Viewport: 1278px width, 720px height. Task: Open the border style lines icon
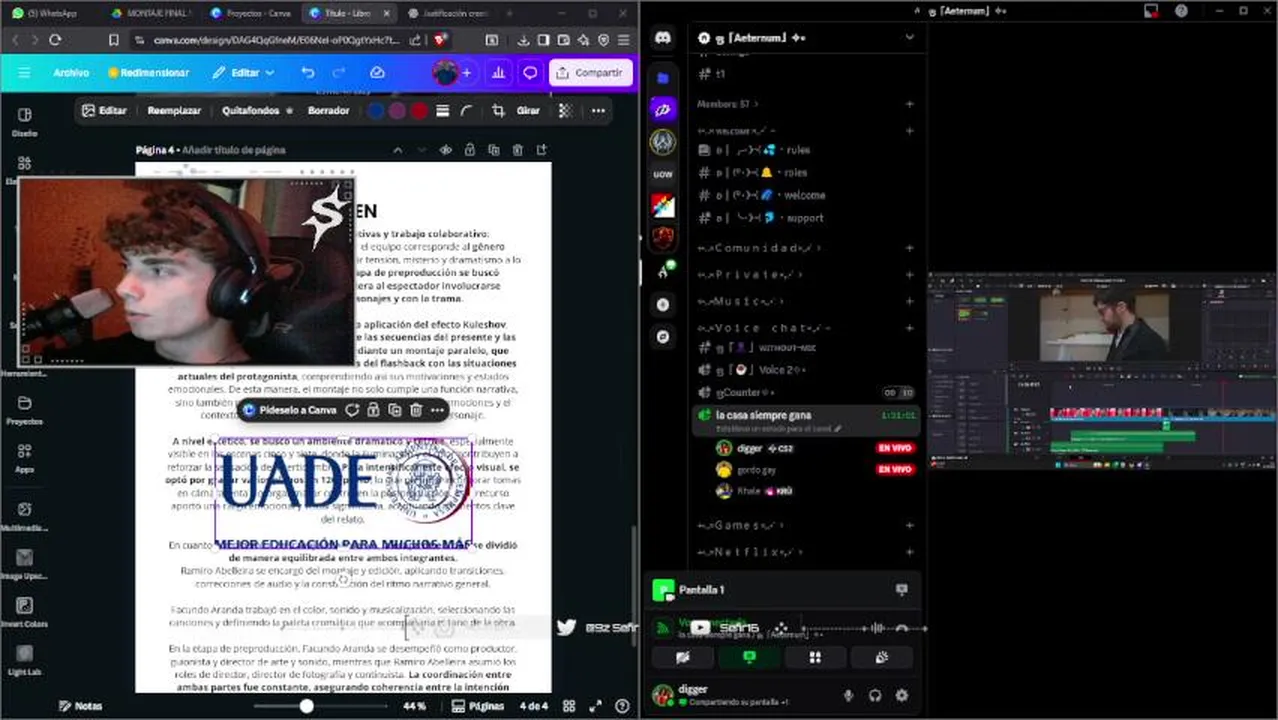pos(442,111)
